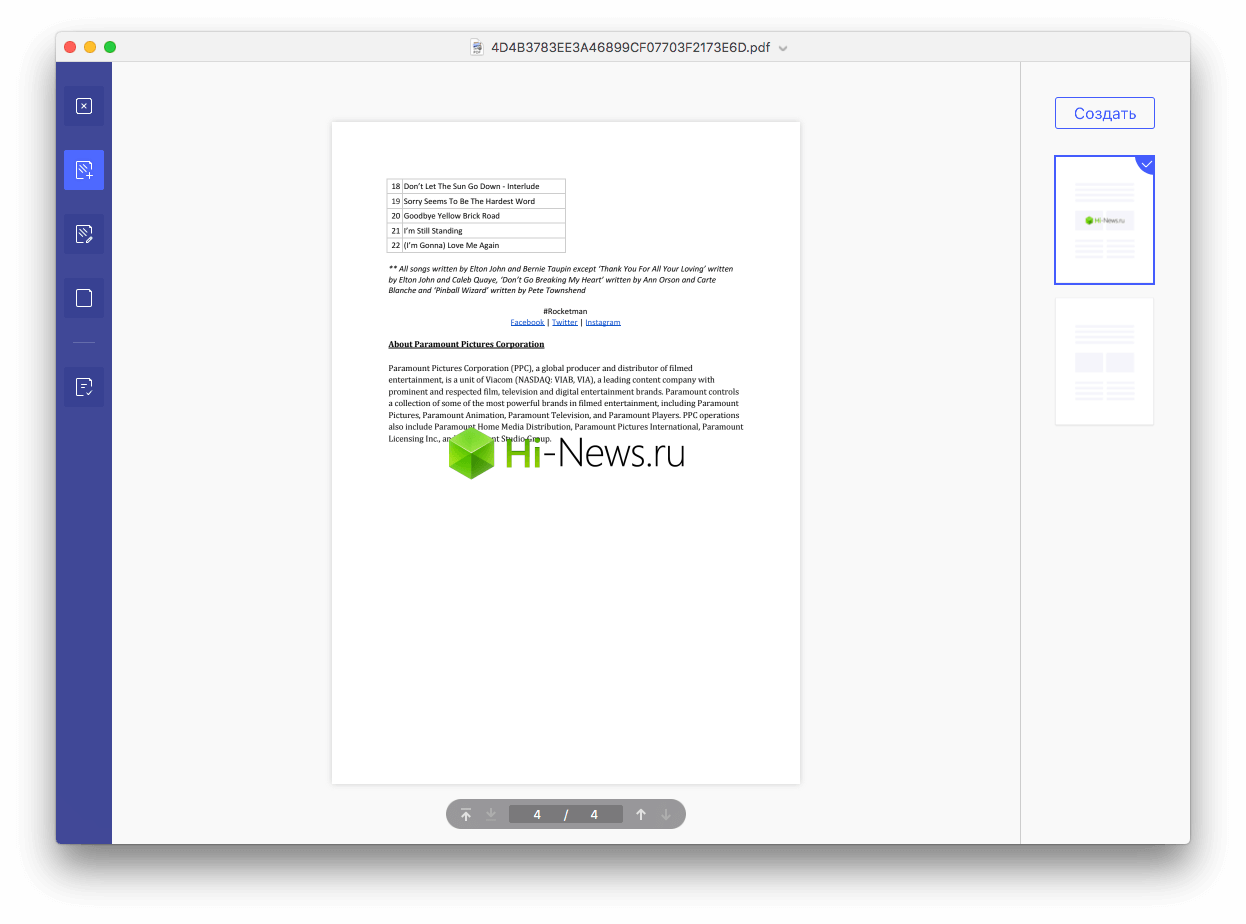Jump to the first page using the top-arrow icon
The image size is (1246, 924).
point(466,814)
